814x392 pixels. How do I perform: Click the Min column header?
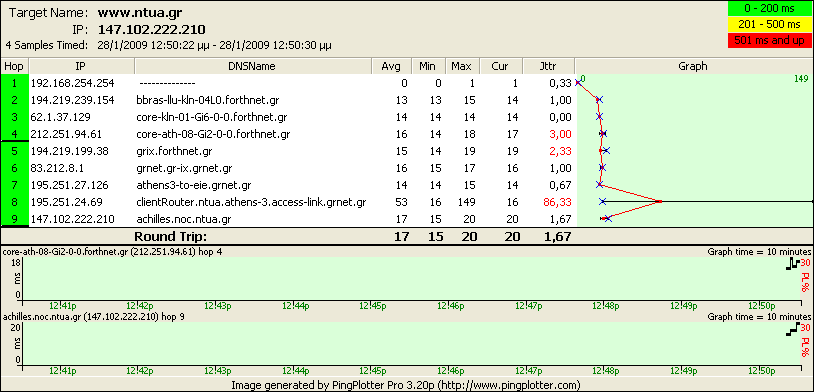[x=429, y=66]
